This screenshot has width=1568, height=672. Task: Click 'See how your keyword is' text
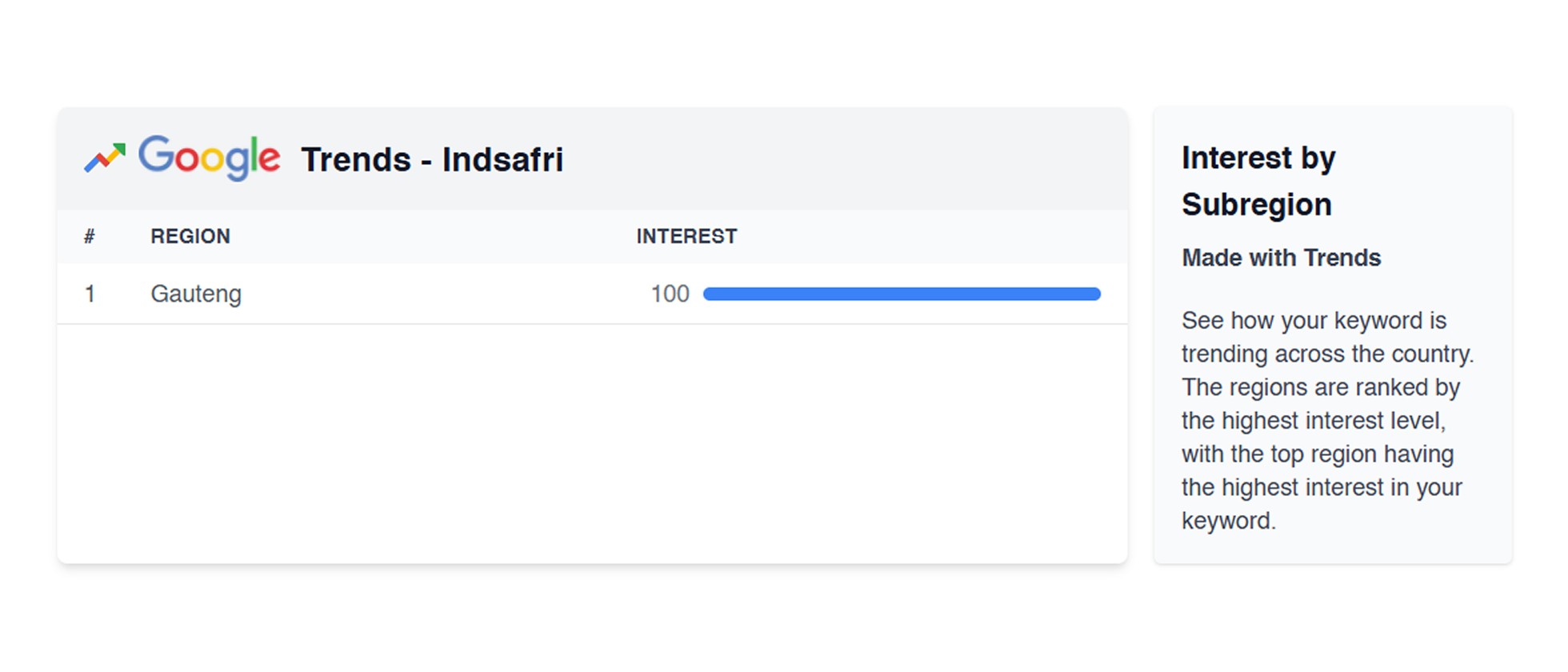1314,320
